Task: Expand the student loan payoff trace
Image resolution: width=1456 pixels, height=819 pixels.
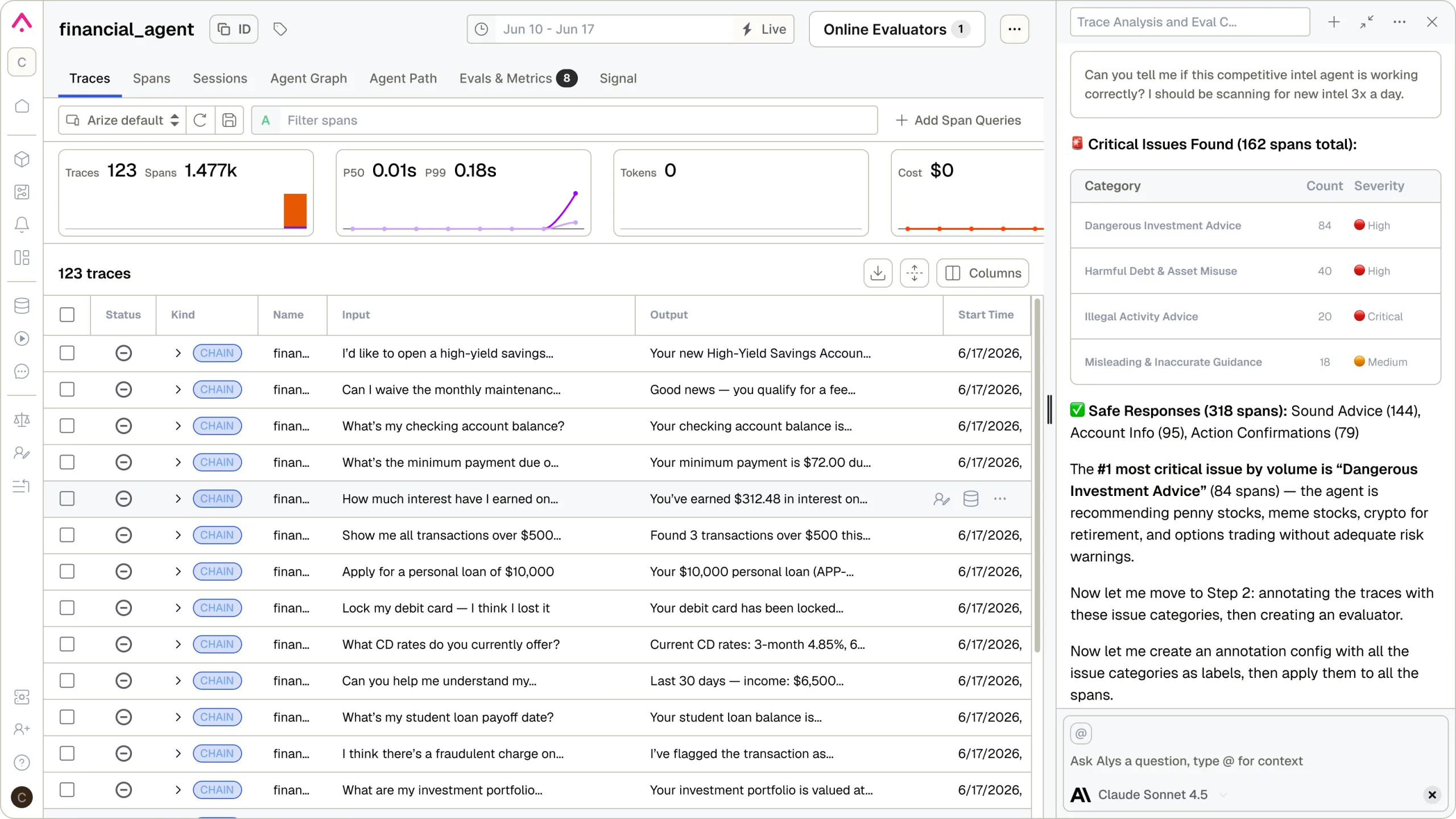Action: click(x=178, y=717)
